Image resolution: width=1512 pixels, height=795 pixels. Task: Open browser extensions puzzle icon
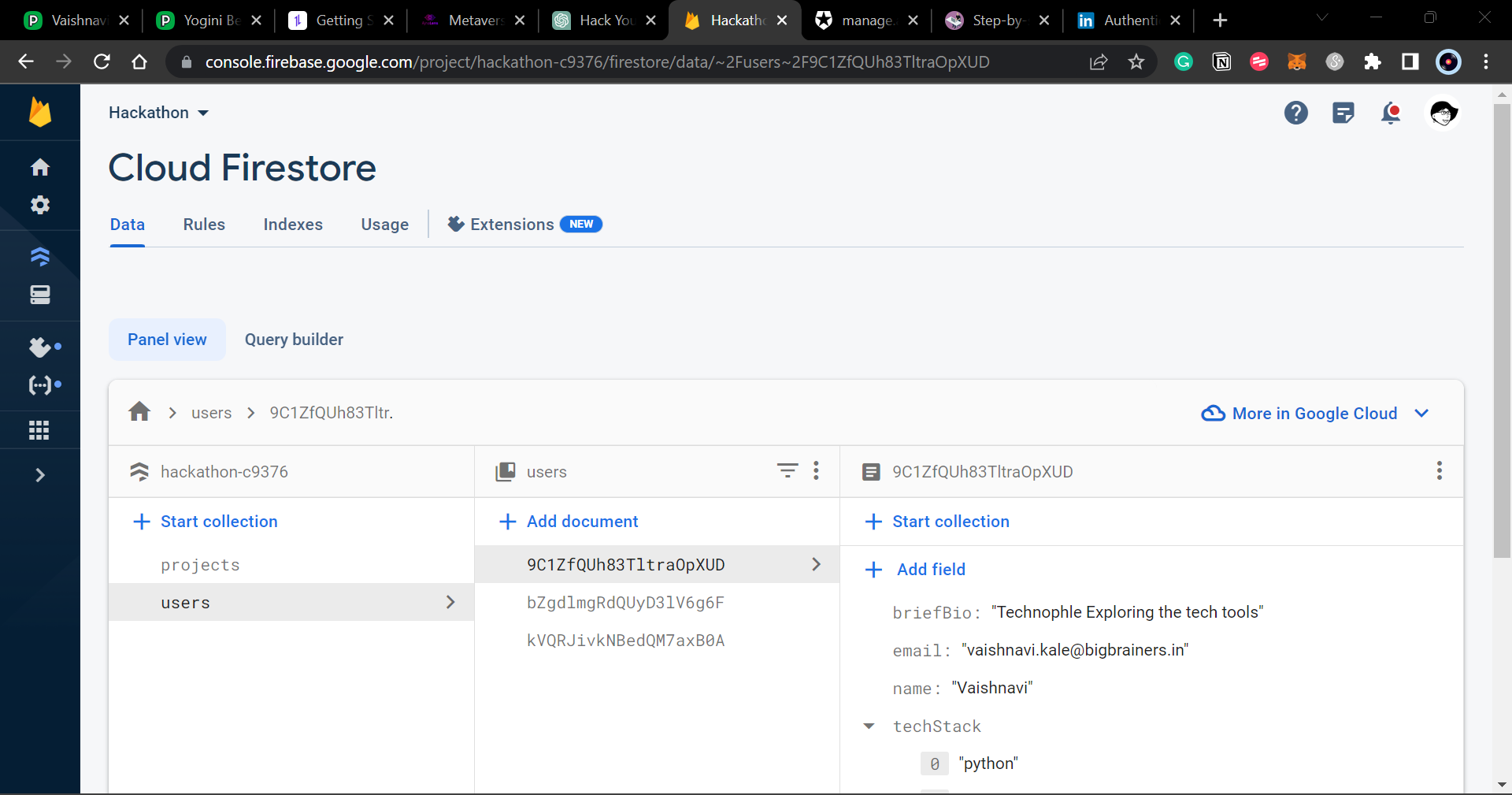(x=1373, y=61)
